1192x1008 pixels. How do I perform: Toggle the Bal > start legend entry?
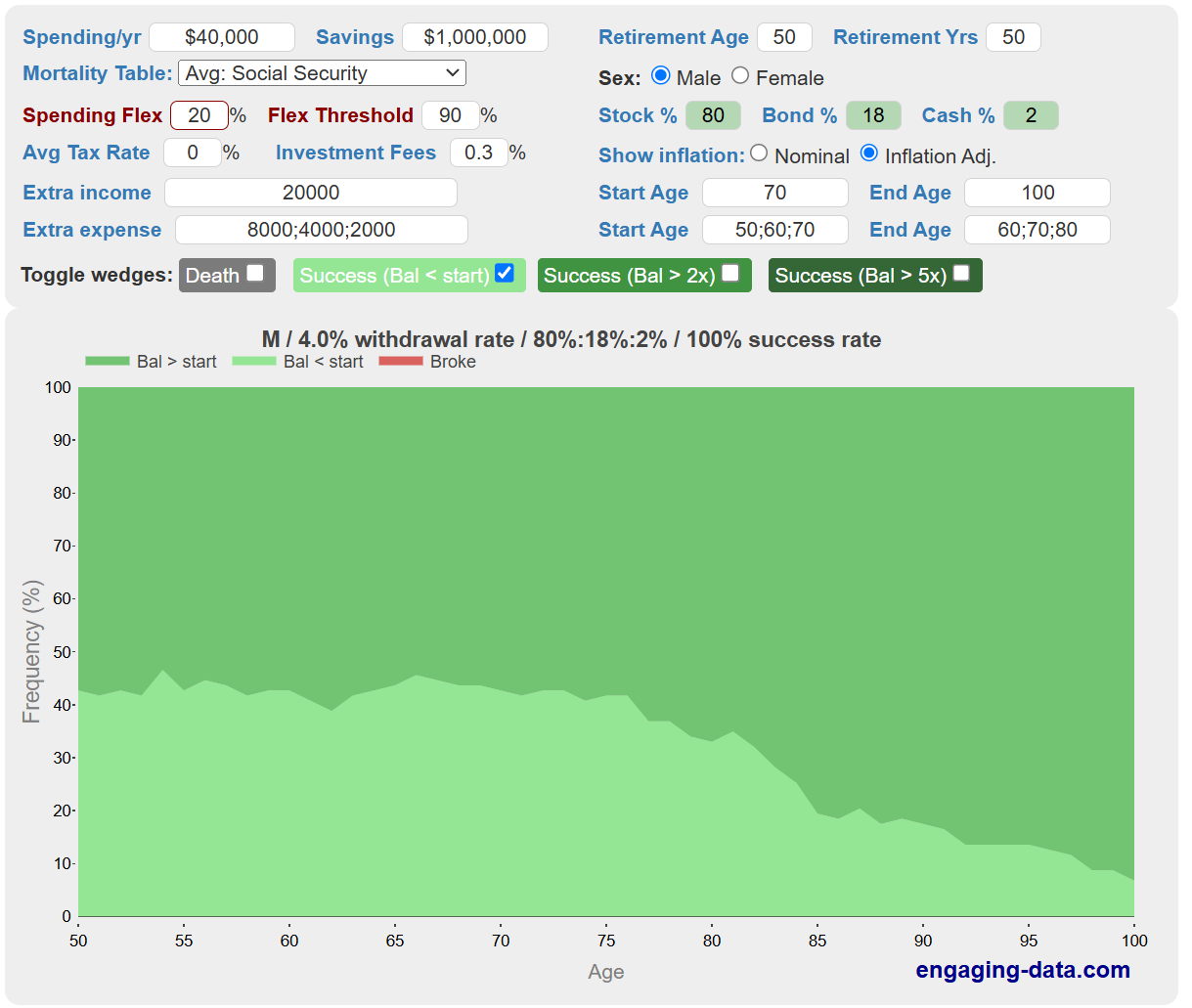[x=152, y=362]
